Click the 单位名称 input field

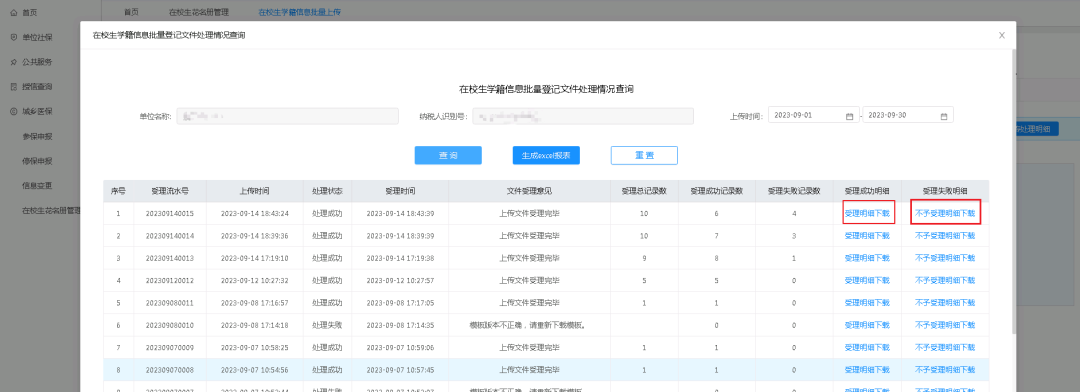tap(287, 116)
